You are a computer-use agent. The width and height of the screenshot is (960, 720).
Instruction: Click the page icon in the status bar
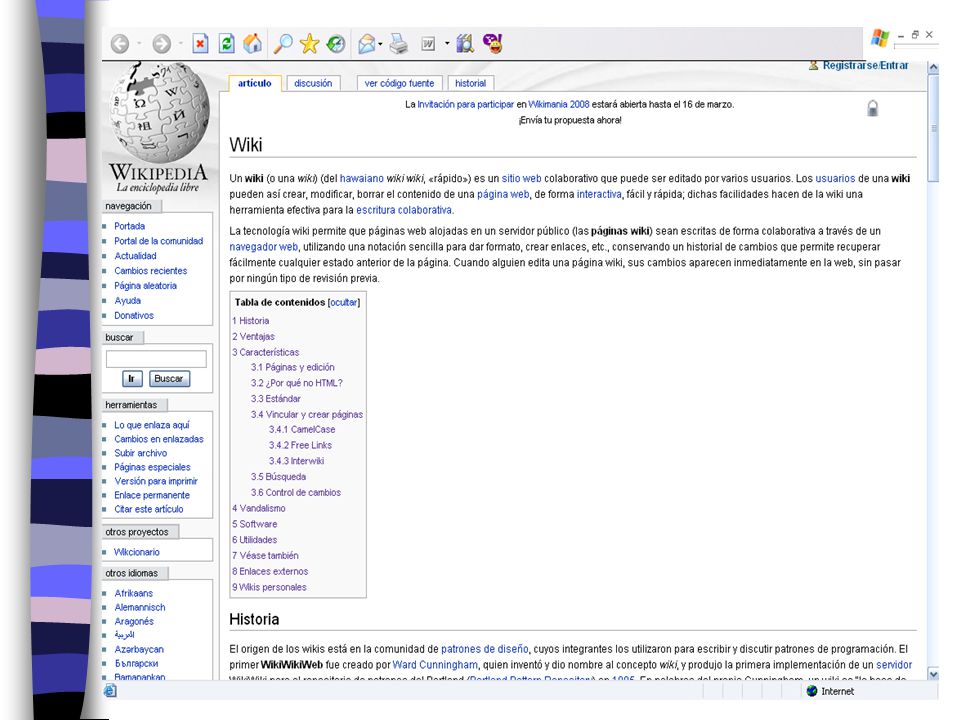click(x=110, y=691)
